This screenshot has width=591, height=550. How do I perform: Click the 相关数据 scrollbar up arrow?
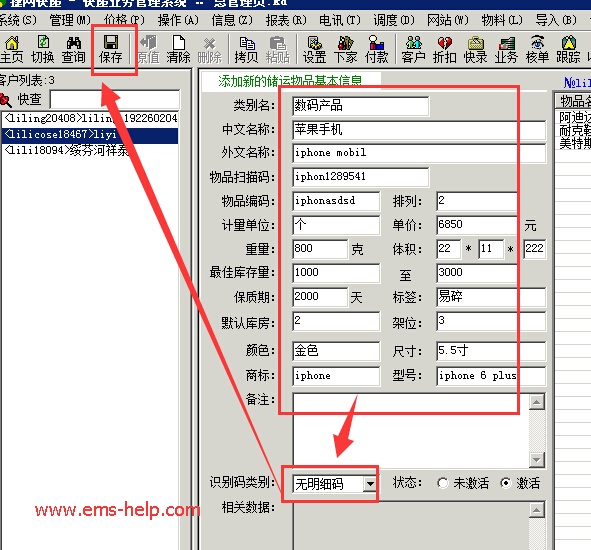point(536,510)
